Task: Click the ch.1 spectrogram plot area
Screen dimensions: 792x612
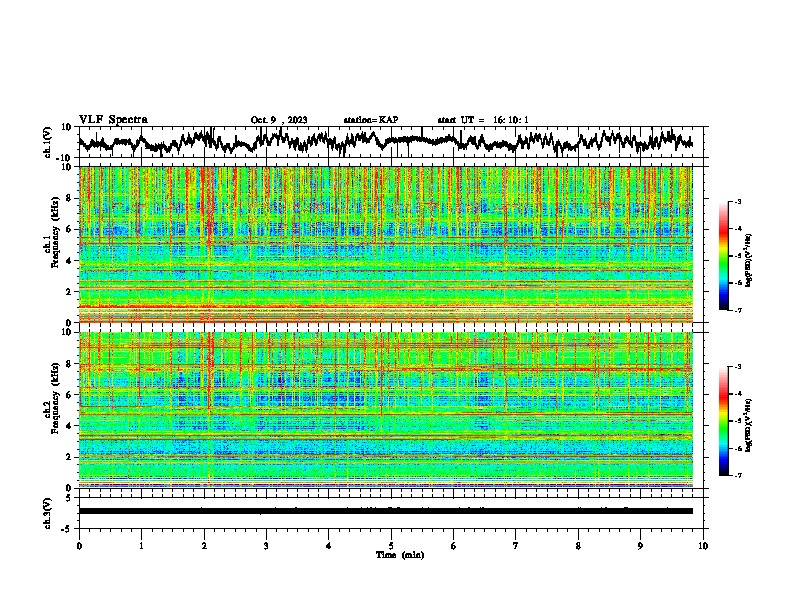Action: (385, 244)
